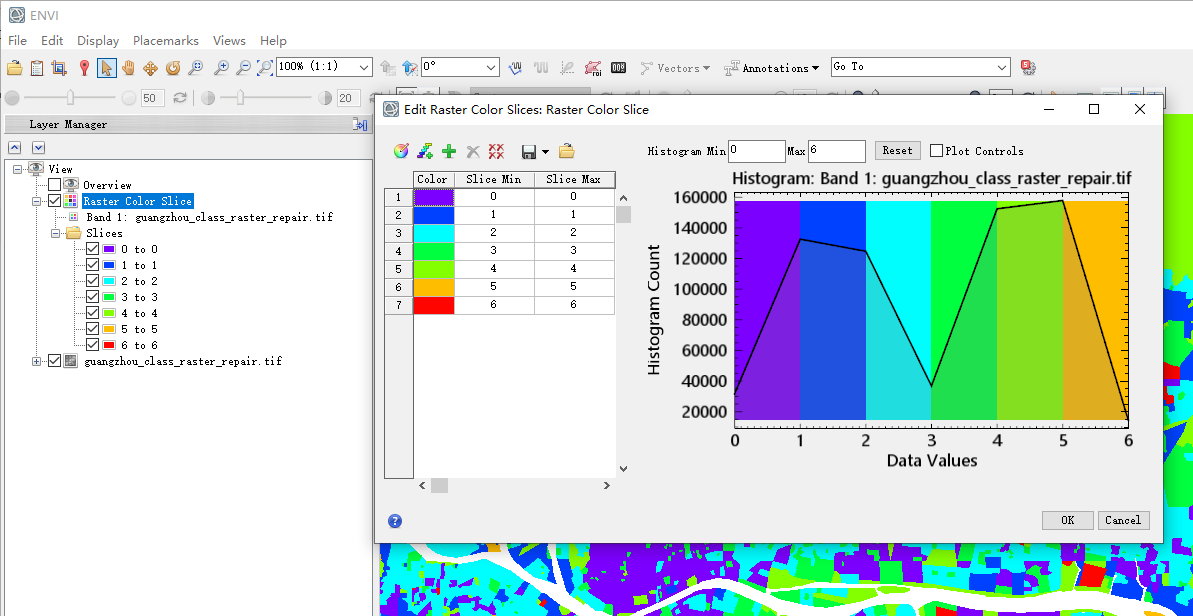Toggle the '2 to 2' slice checkbox

(92, 281)
